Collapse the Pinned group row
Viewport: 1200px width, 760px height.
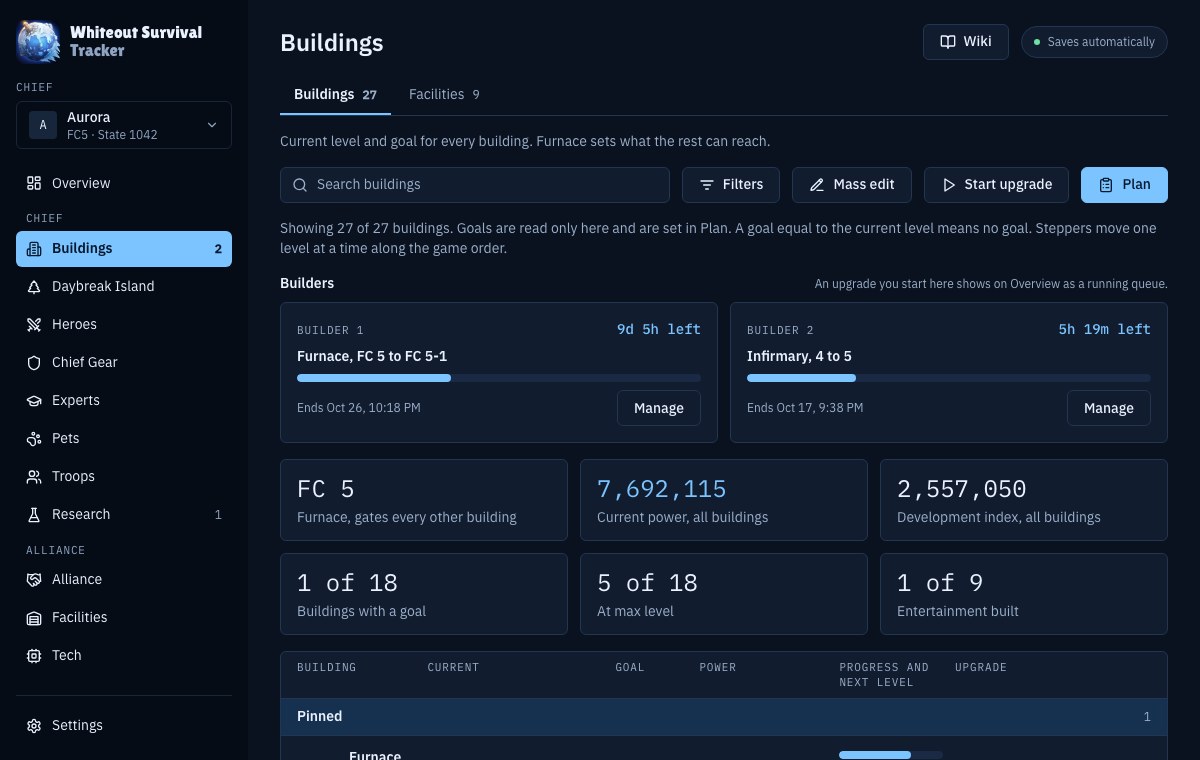tap(724, 717)
